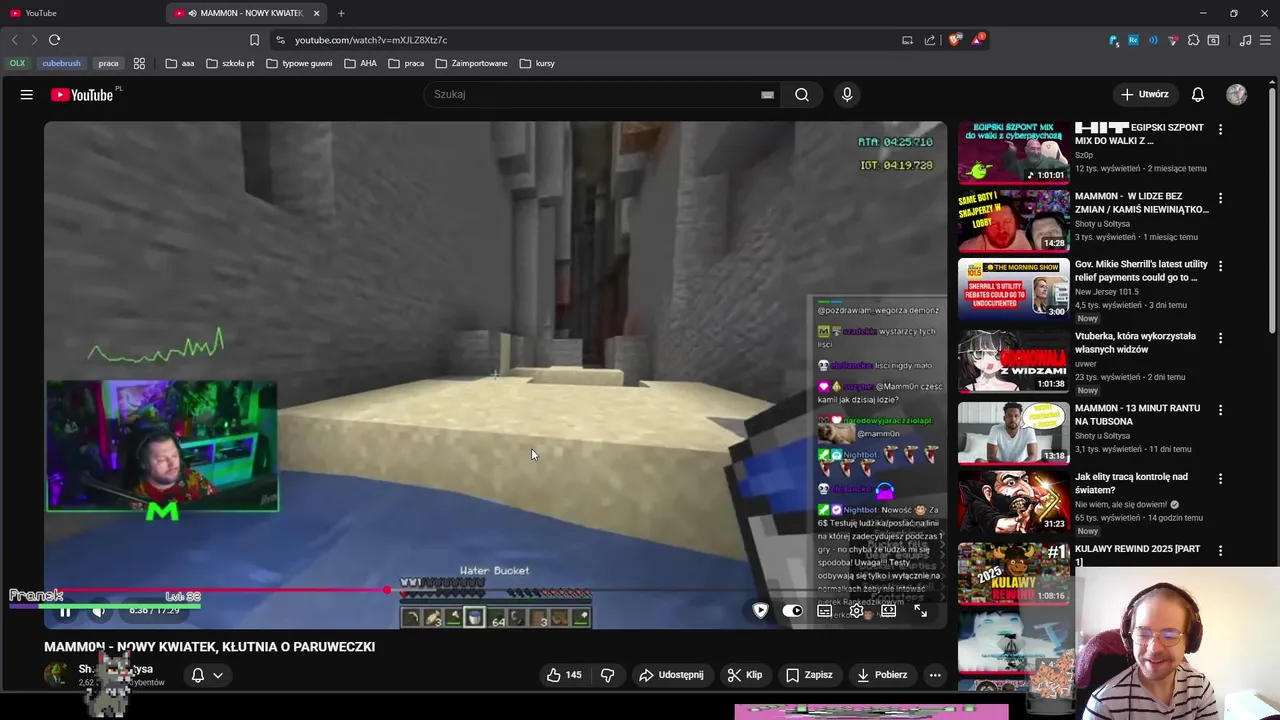Image resolution: width=1280 pixels, height=720 pixels.
Task: Open options for W LIDZE BEZ ZMIAN video
Action: tap(1220, 198)
